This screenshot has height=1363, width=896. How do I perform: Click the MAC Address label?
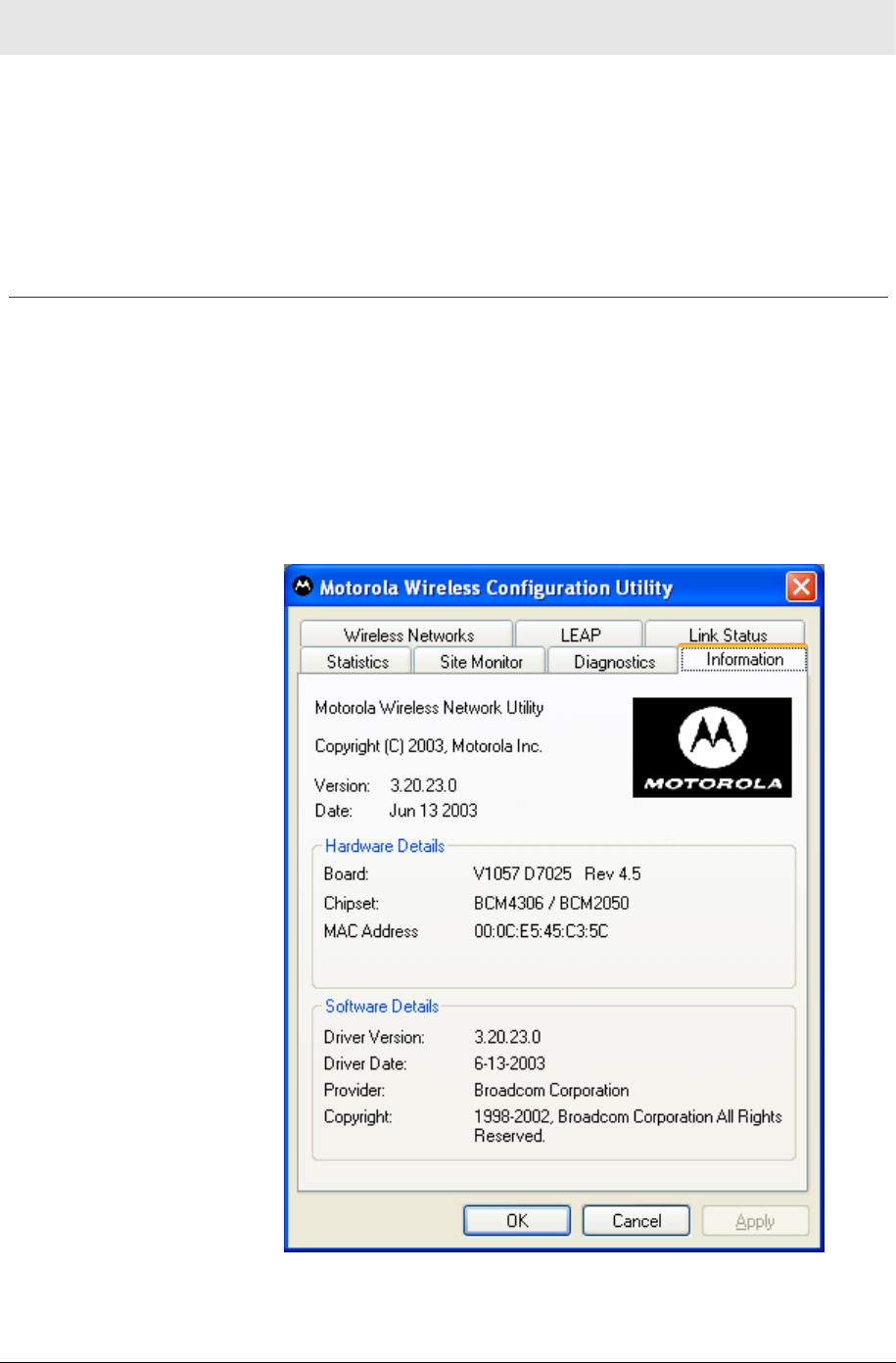[x=371, y=931]
